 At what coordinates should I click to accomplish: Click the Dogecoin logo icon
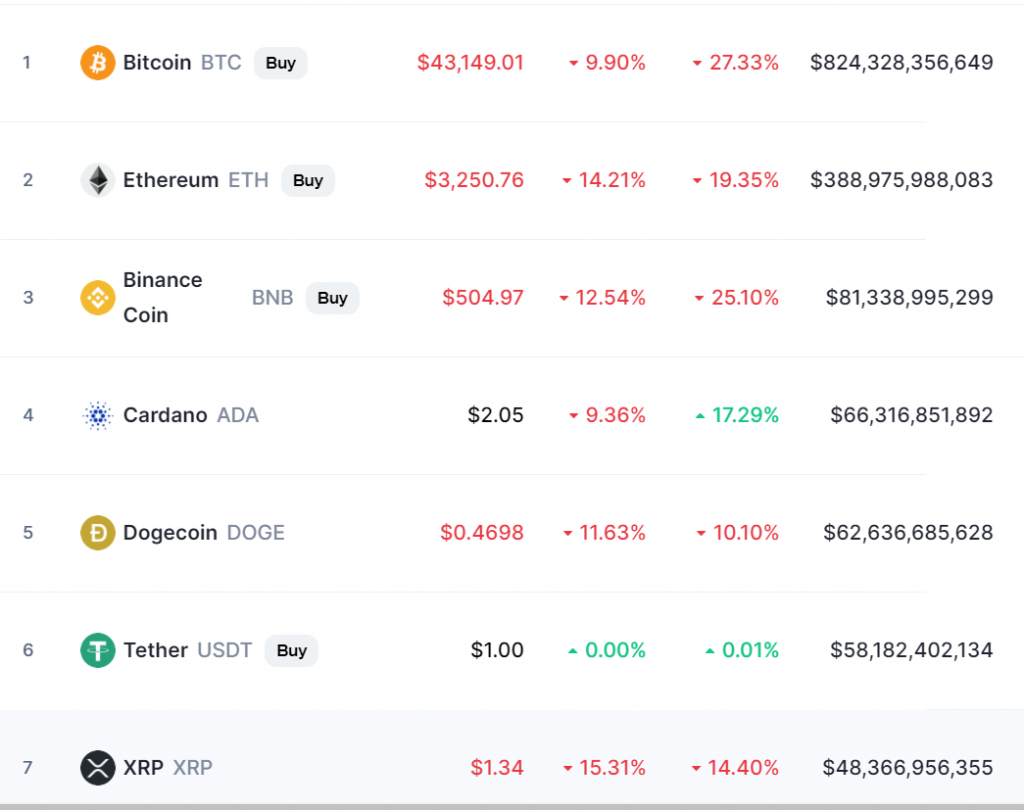[98, 533]
